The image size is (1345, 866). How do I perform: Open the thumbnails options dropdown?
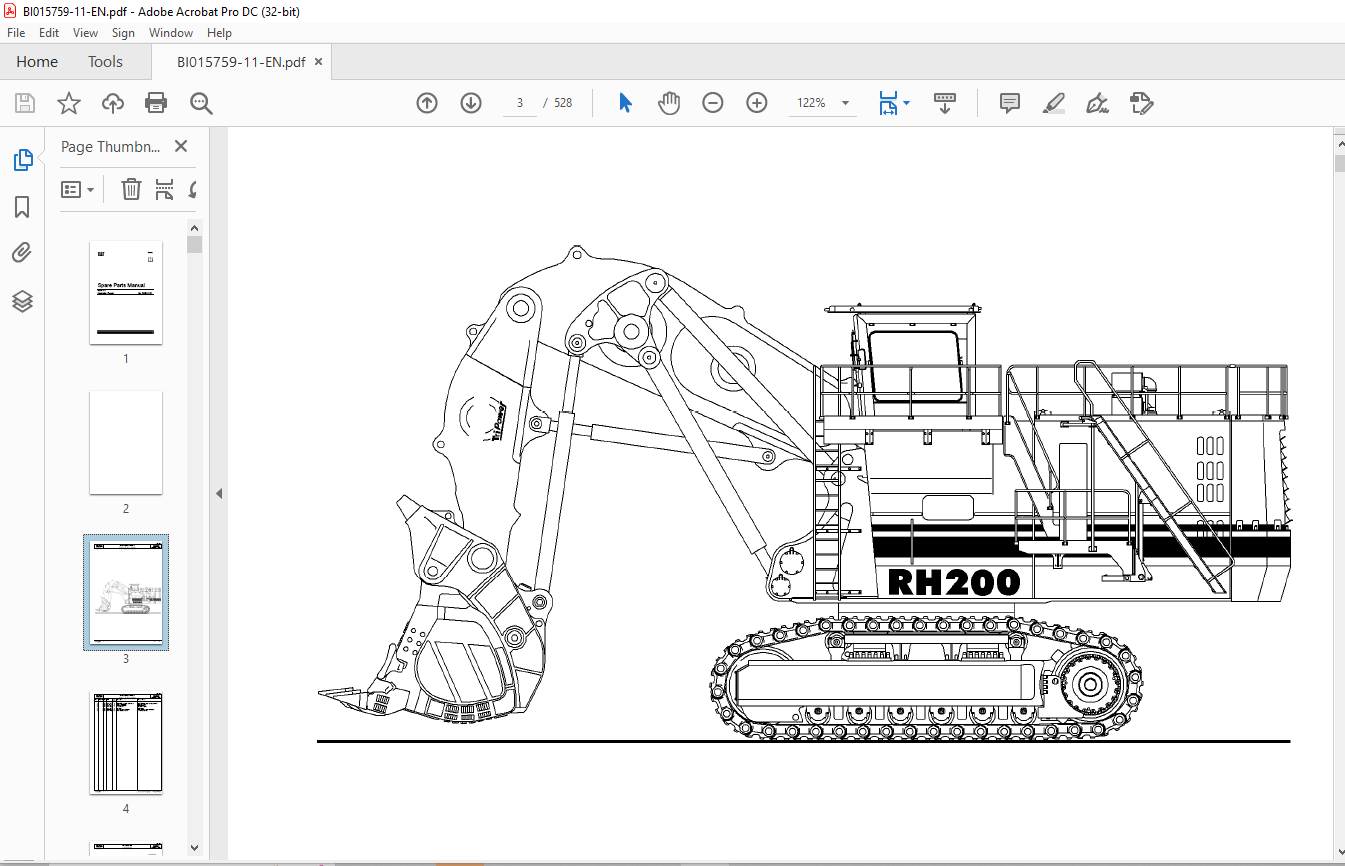pyautogui.click(x=78, y=189)
